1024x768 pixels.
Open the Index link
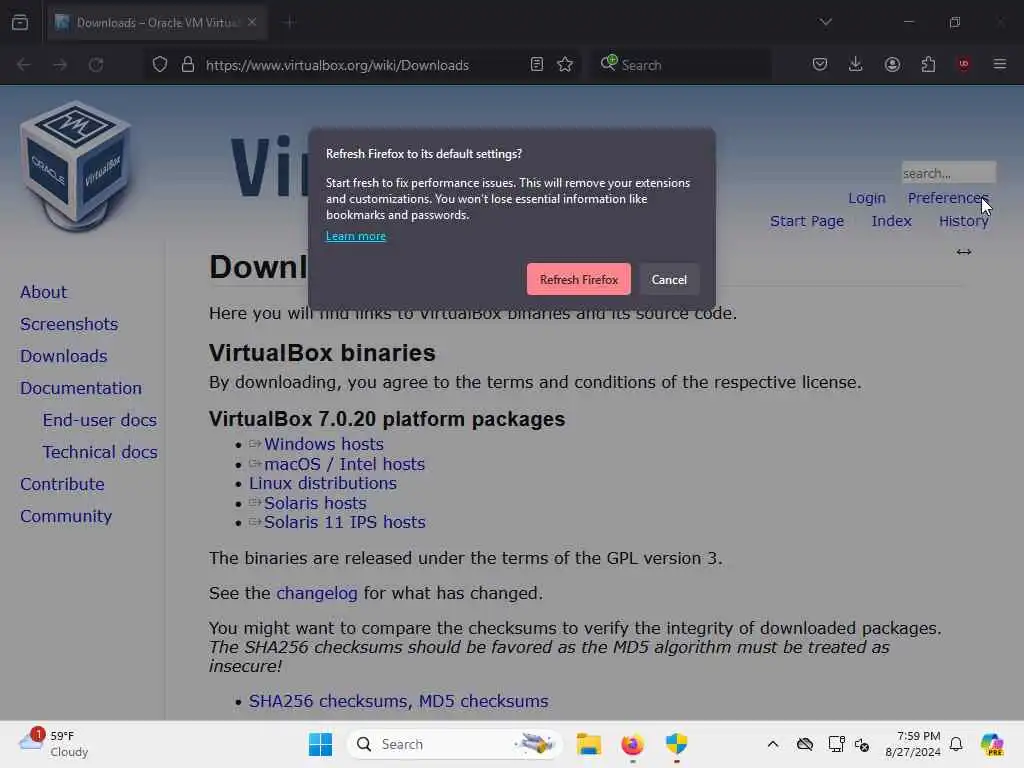[891, 221]
